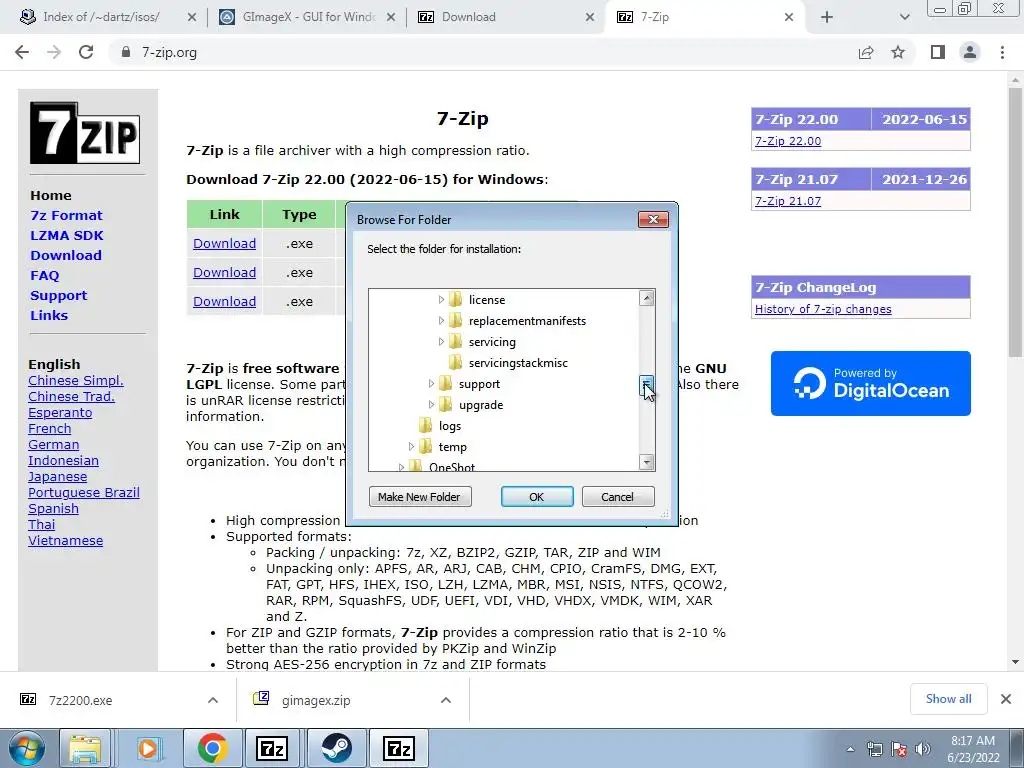The height and width of the screenshot is (768, 1024).
Task: Bookmark this page with star icon
Action: click(x=898, y=52)
